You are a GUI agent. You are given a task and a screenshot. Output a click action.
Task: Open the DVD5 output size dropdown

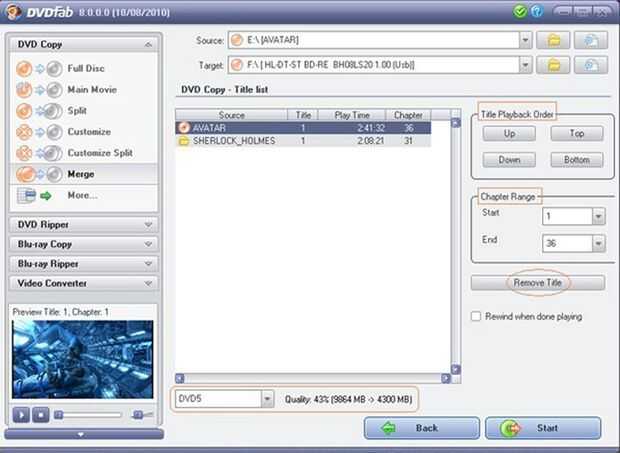(267, 399)
